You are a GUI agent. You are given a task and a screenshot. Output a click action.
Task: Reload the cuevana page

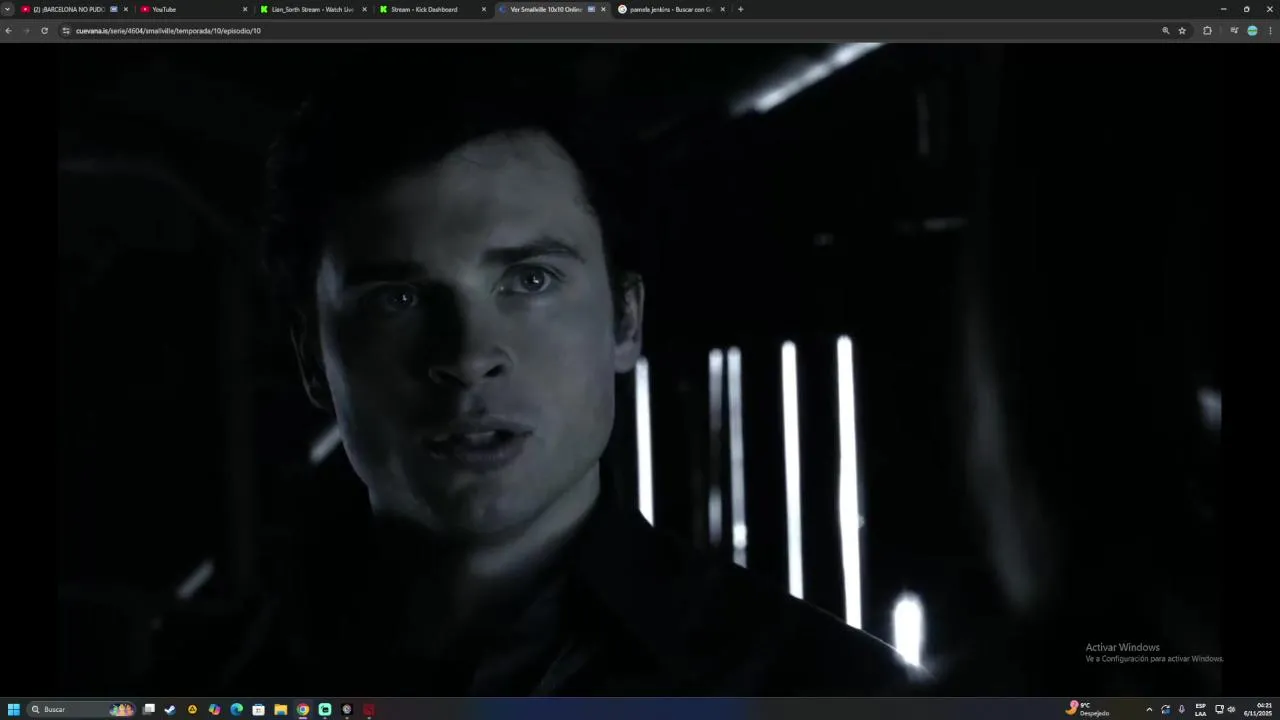44,31
